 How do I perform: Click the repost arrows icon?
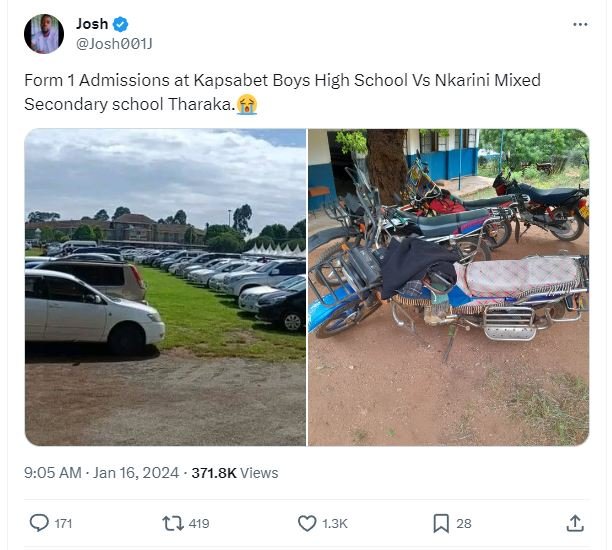tap(171, 522)
